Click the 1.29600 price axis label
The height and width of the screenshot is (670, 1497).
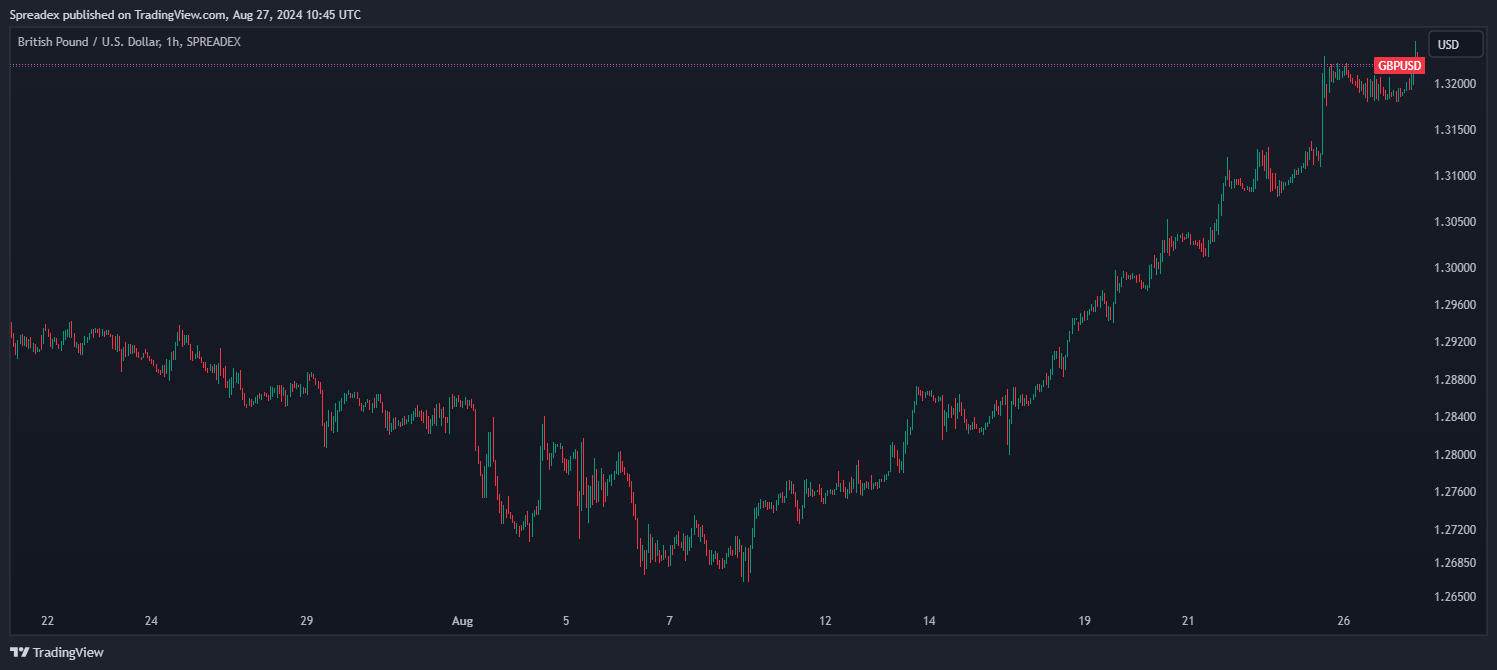1453,305
